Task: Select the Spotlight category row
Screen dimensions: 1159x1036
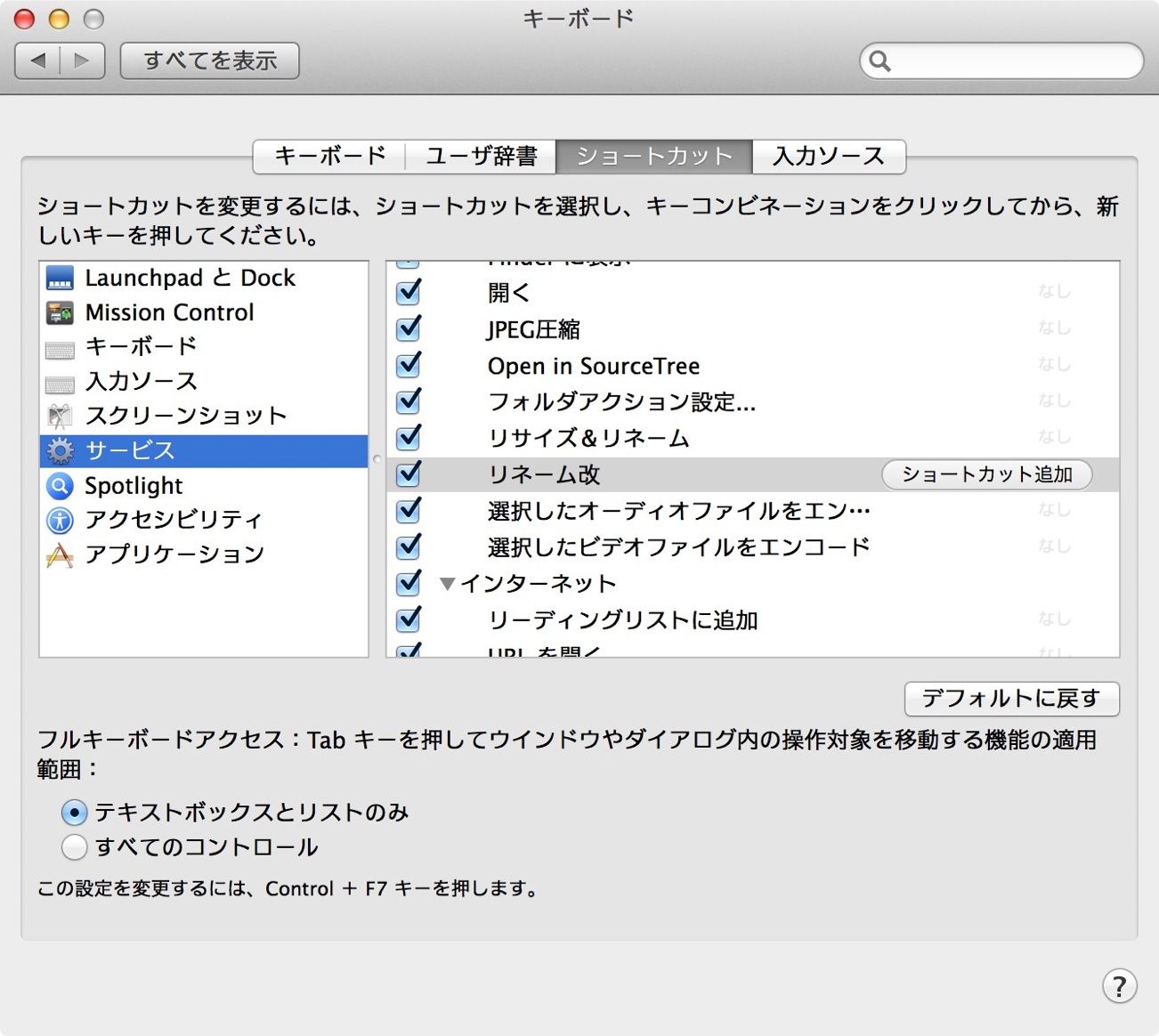Action: (204, 485)
